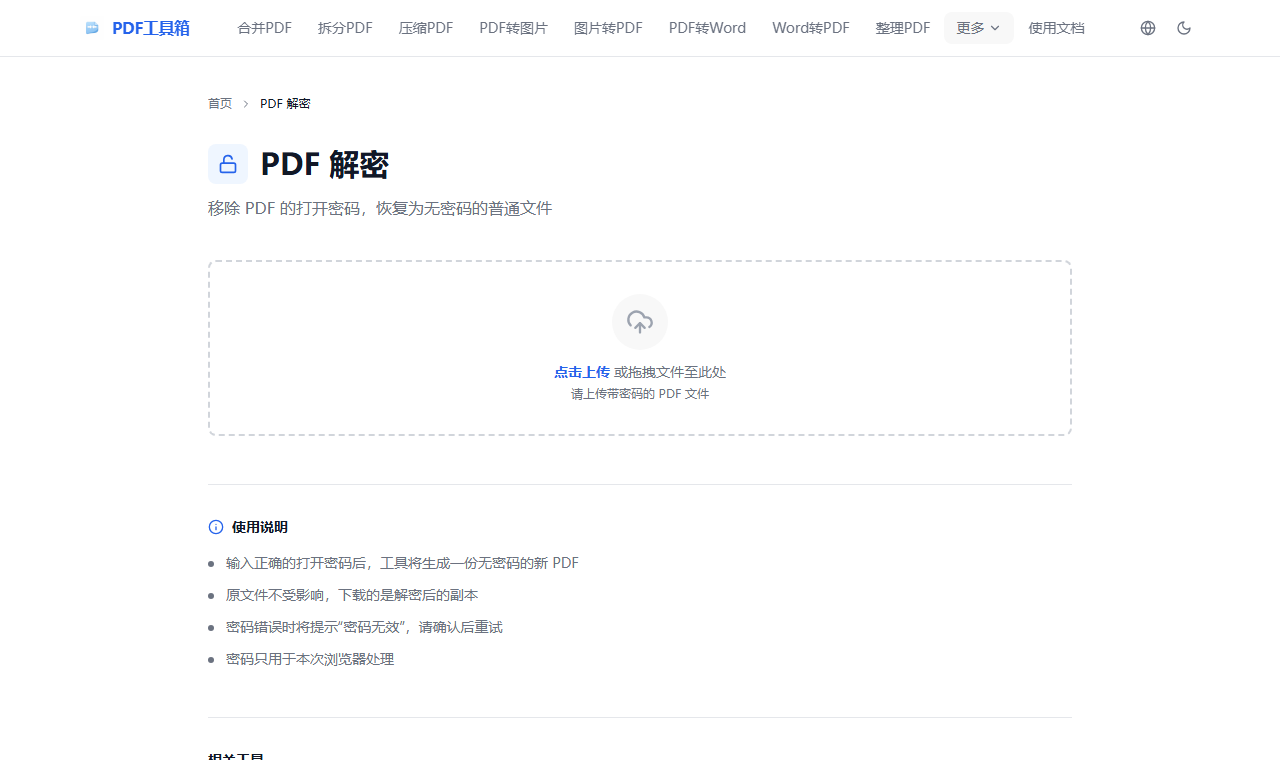The width and height of the screenshot is (1280, 760).
Task: Click the breadcrumb item PDF 解密
Action: click(285, 104)
